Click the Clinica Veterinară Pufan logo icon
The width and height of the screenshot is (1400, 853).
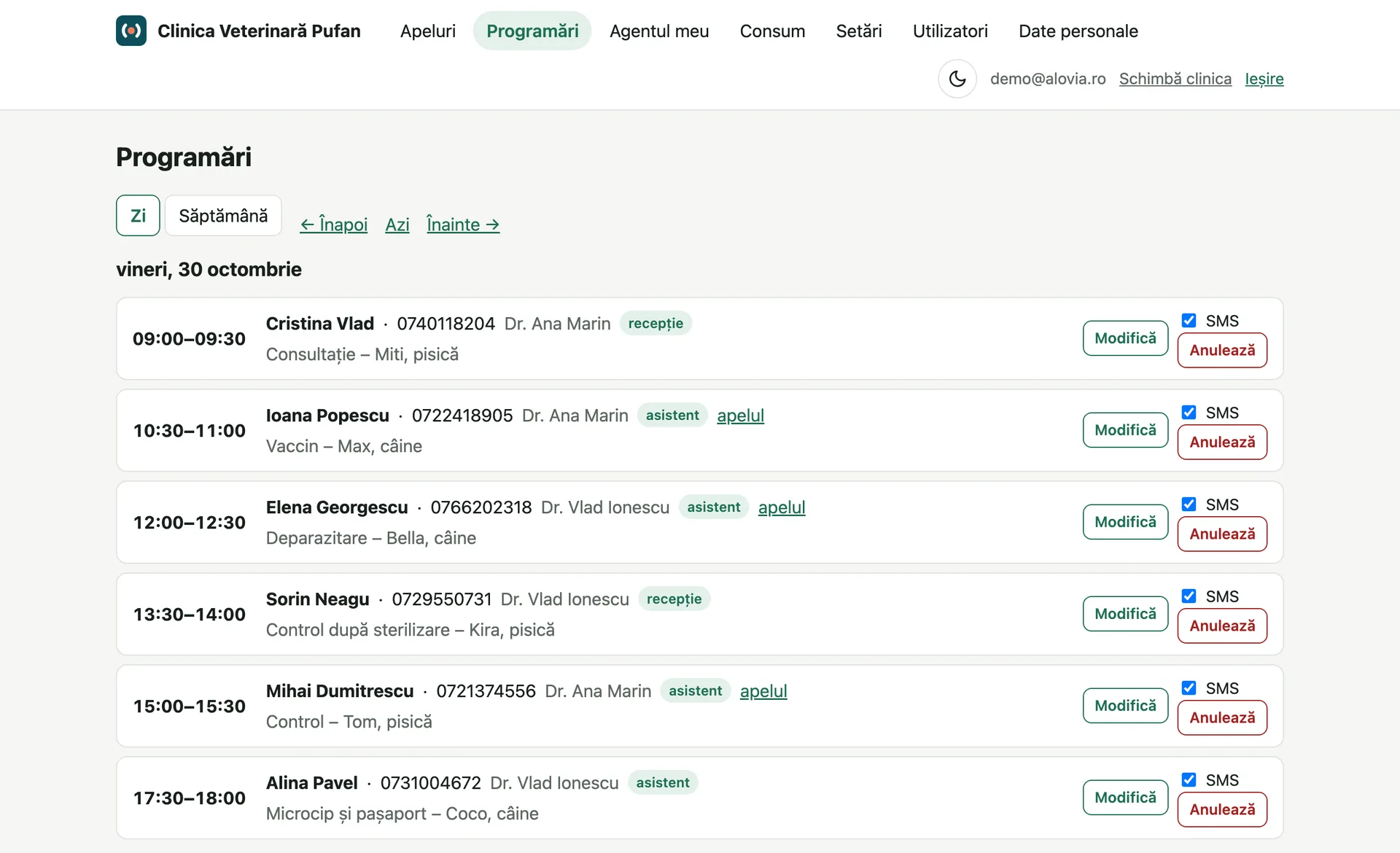tap(131, 31)
